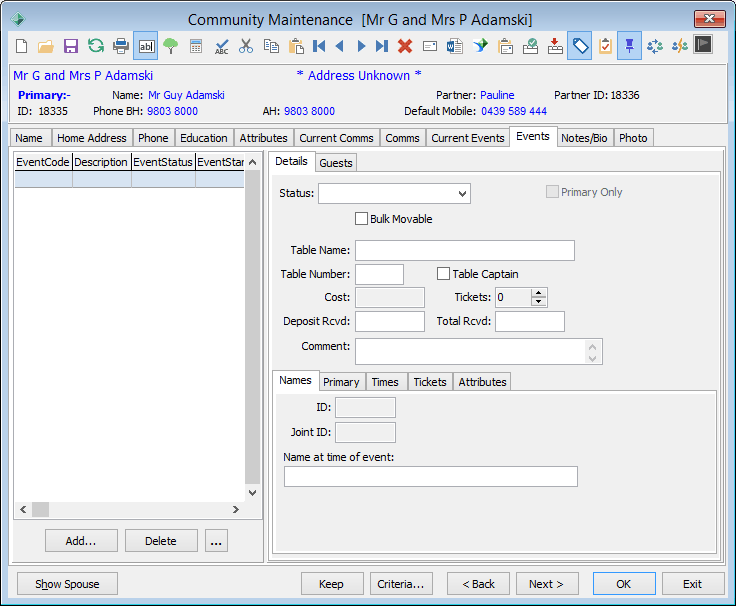Click the Table Name input field
The image size is (736, 606).
click(465, 250)
